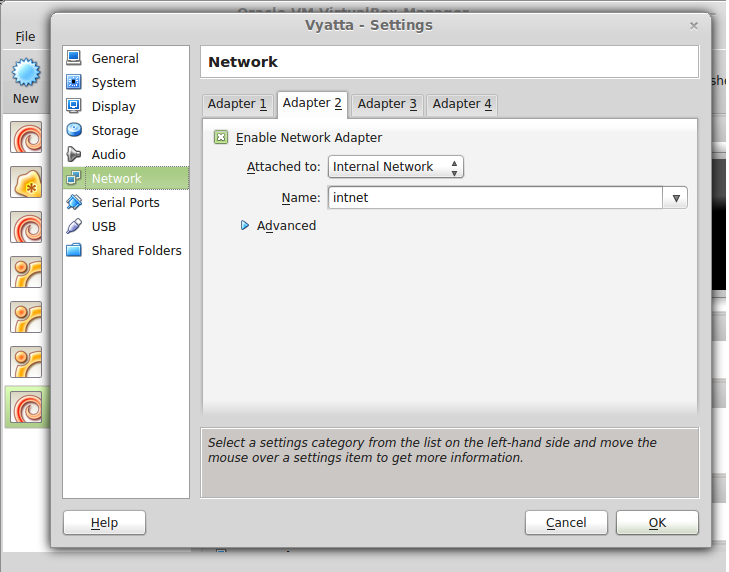Click into the intnet Name field
Image resolution: width=729 pixels, height=572 pixels.
[x=495, y=198]
